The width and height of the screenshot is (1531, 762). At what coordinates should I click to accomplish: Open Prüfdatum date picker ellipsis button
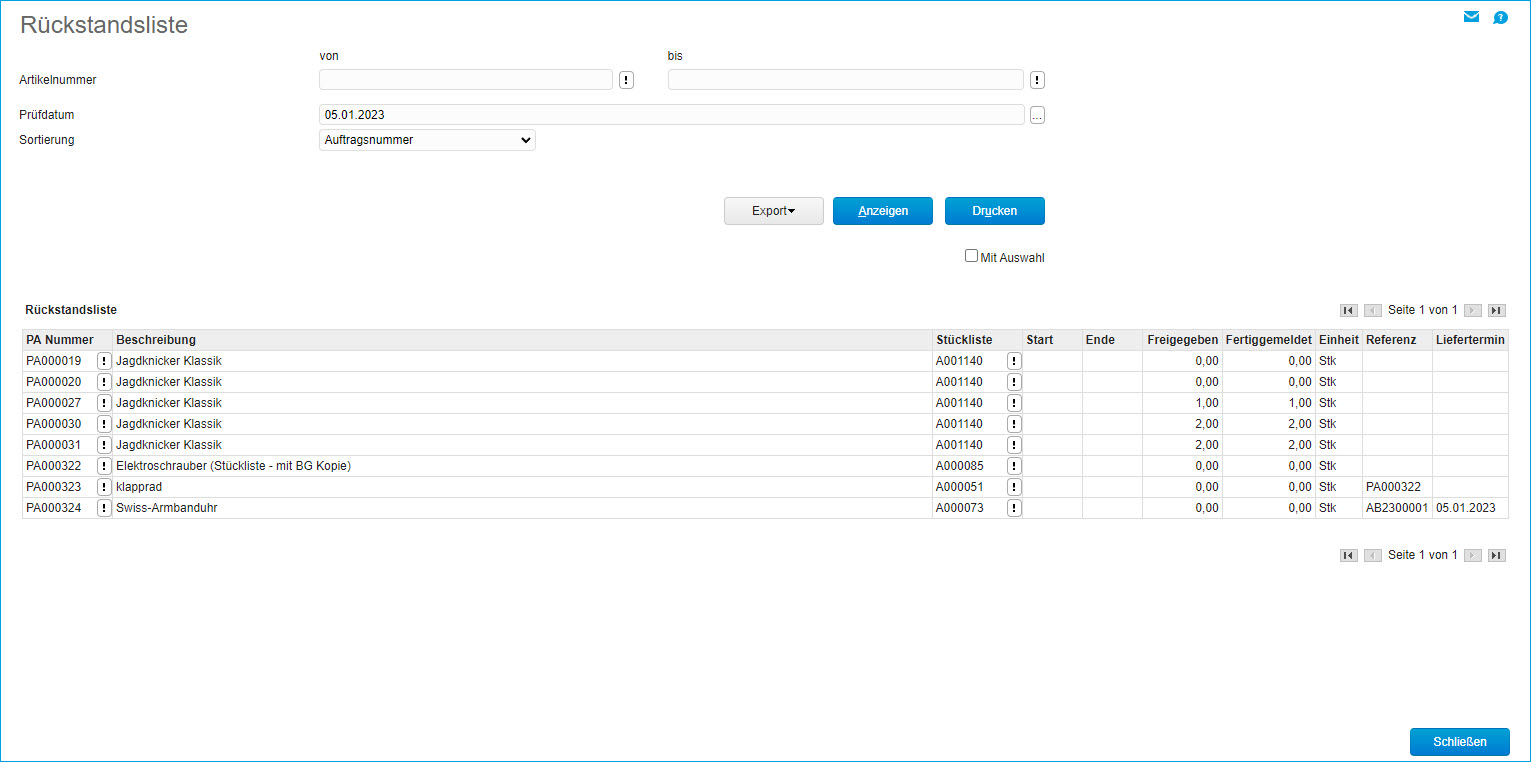(1037, 115)
